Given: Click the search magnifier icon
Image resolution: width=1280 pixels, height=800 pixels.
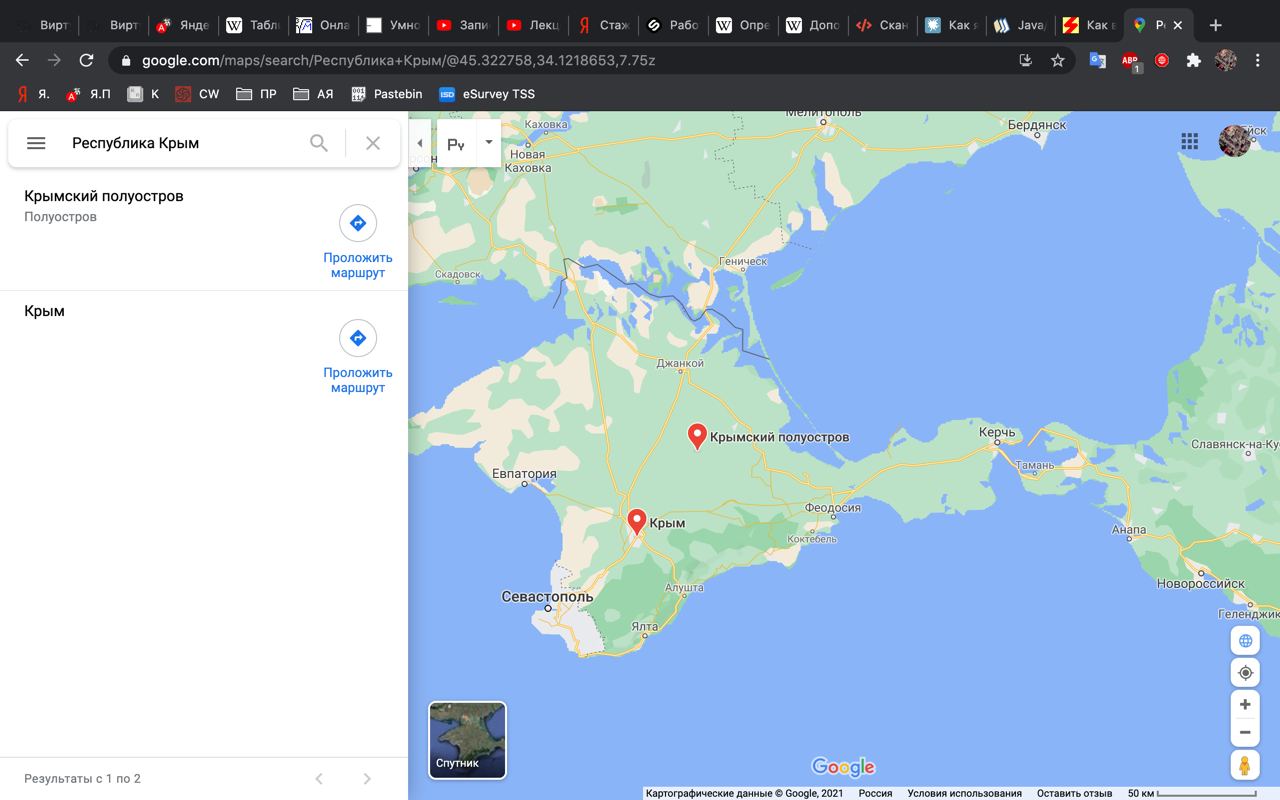Looking at the screenshot, I should coord(319,143).
